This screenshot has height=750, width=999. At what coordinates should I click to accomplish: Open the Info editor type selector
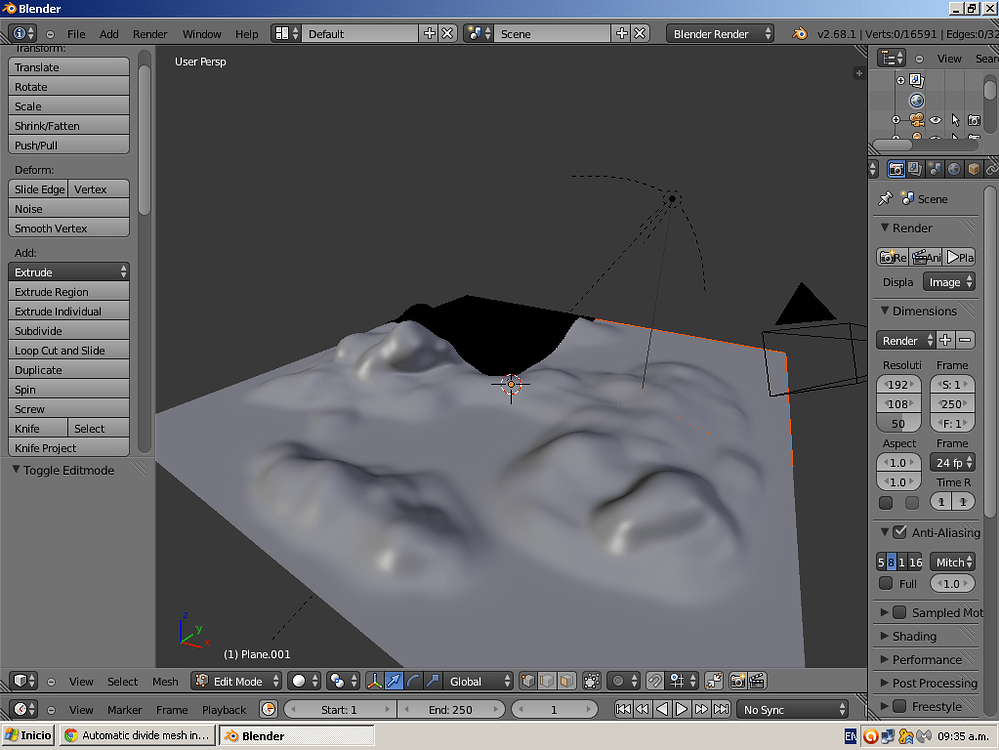[x=22, y=34]
